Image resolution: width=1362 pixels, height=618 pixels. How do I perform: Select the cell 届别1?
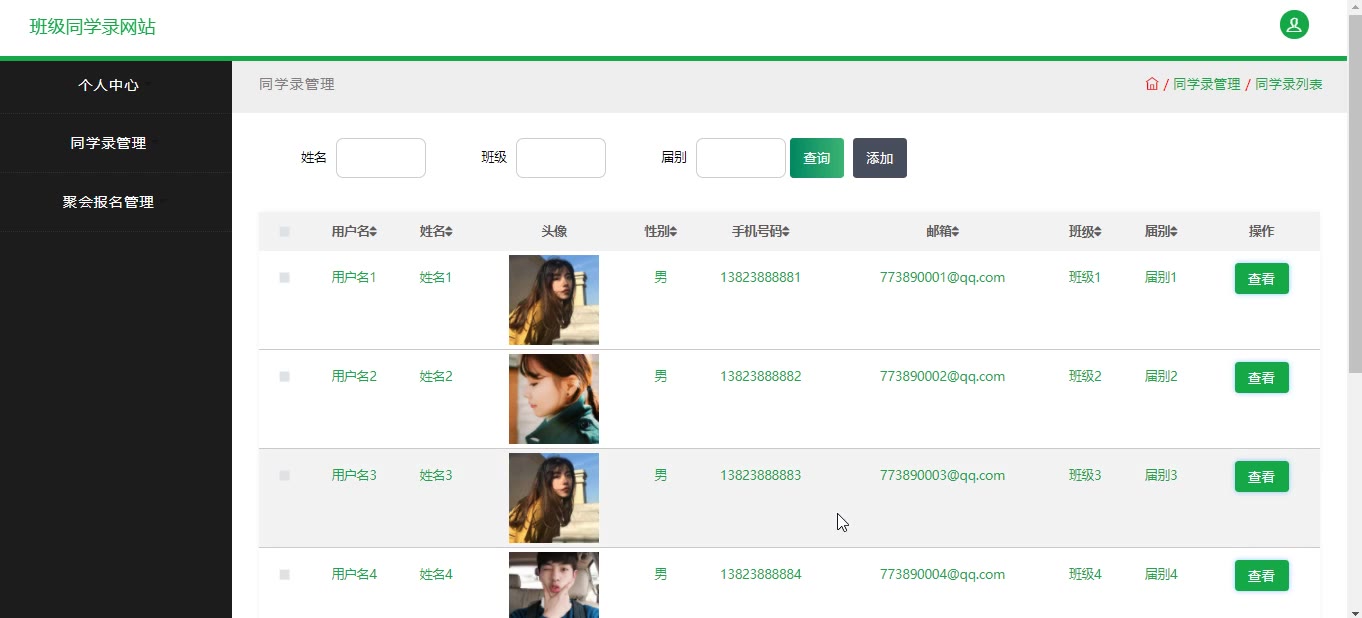pos(1161,278)
